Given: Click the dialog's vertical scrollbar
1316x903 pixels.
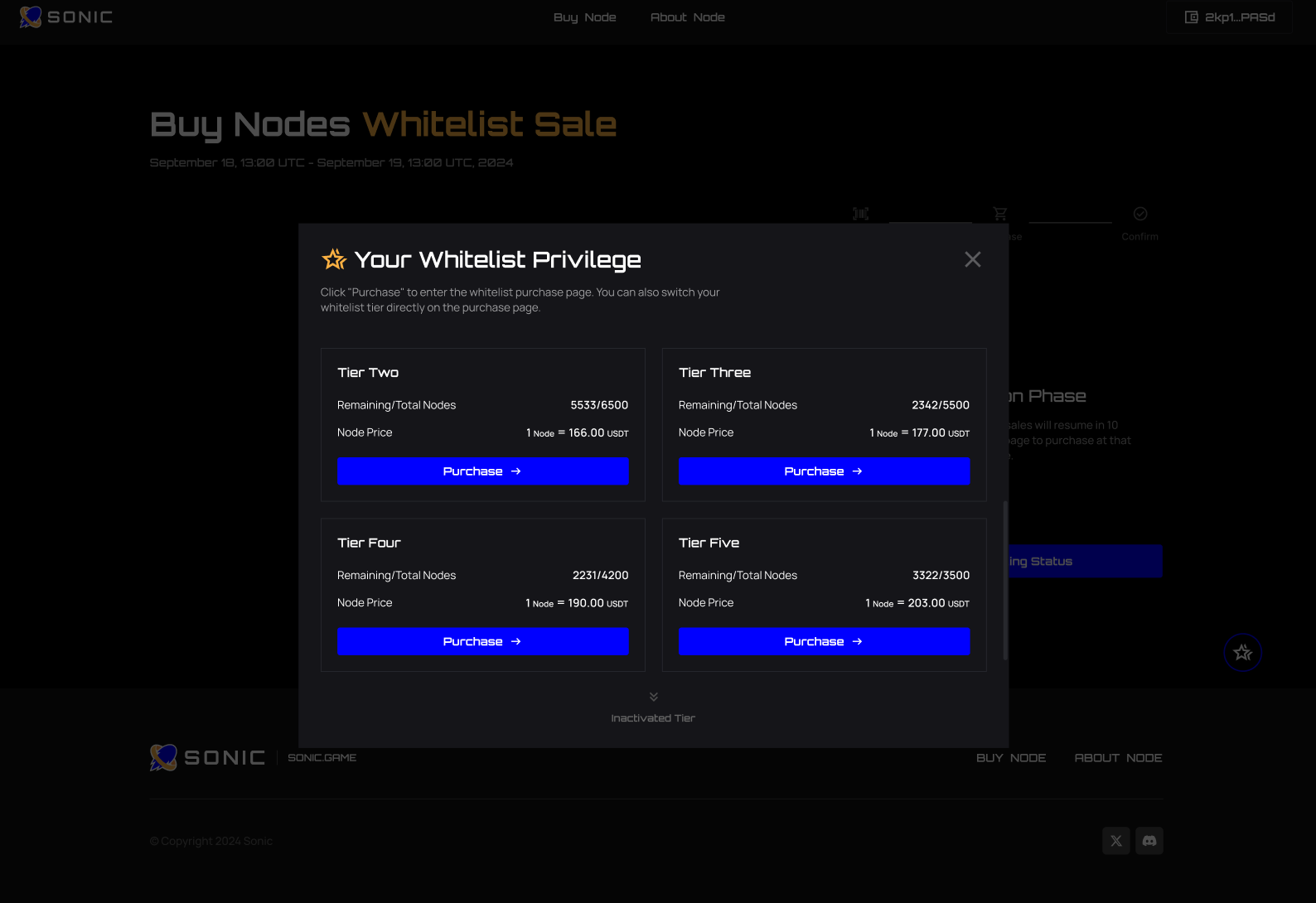Looking at the screenshot, I should 1005,580.
